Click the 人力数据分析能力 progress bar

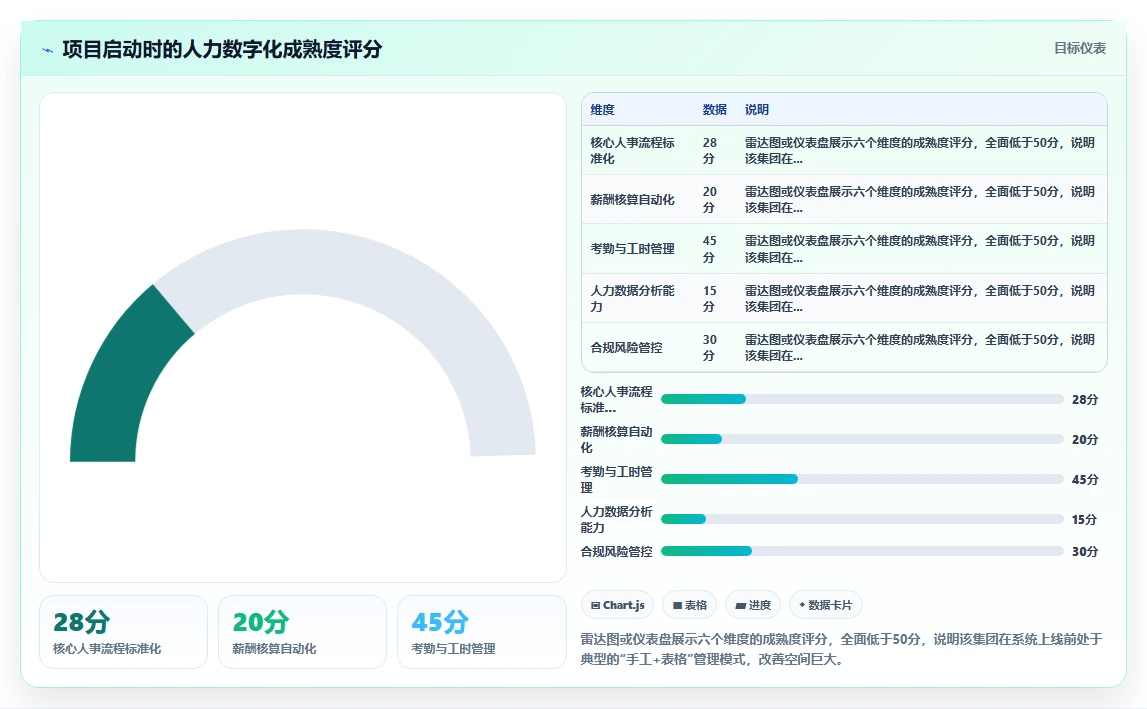point(862,519)
